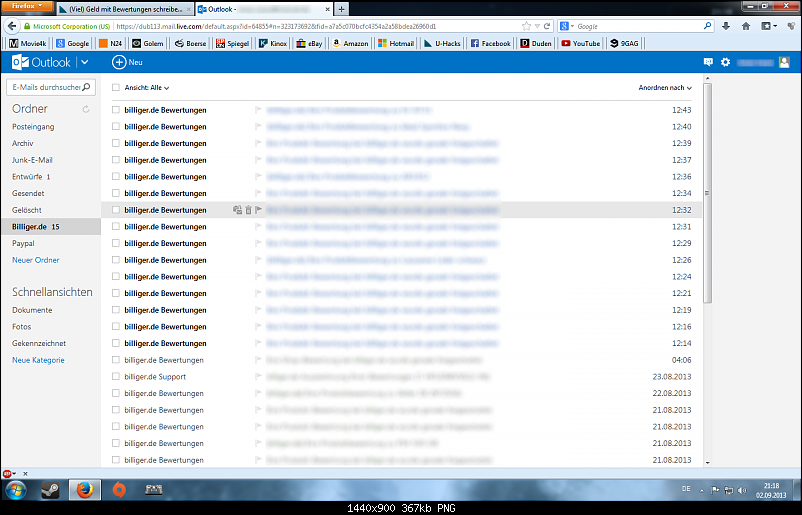Screen dimensions: 802x515
Task: Tick the select-all checkbox beside Ansicht
Action: pyautogui.click(x=116, y=87)
